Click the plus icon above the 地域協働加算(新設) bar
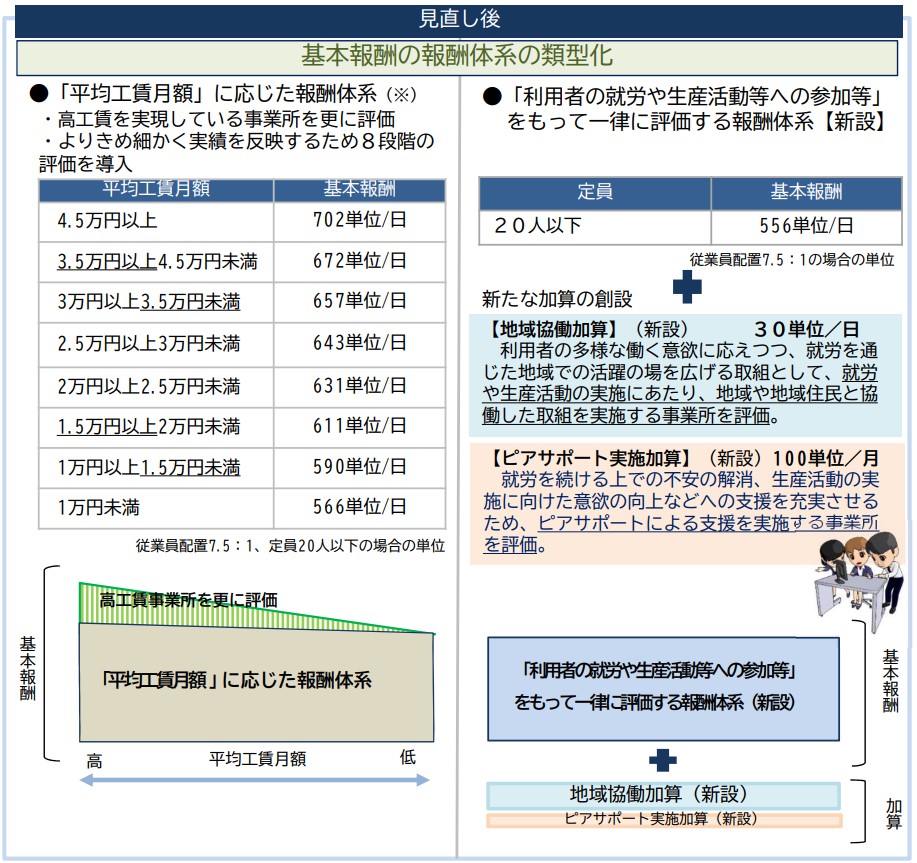The width and height of the screenshot is (917, 863). (663, 761)
